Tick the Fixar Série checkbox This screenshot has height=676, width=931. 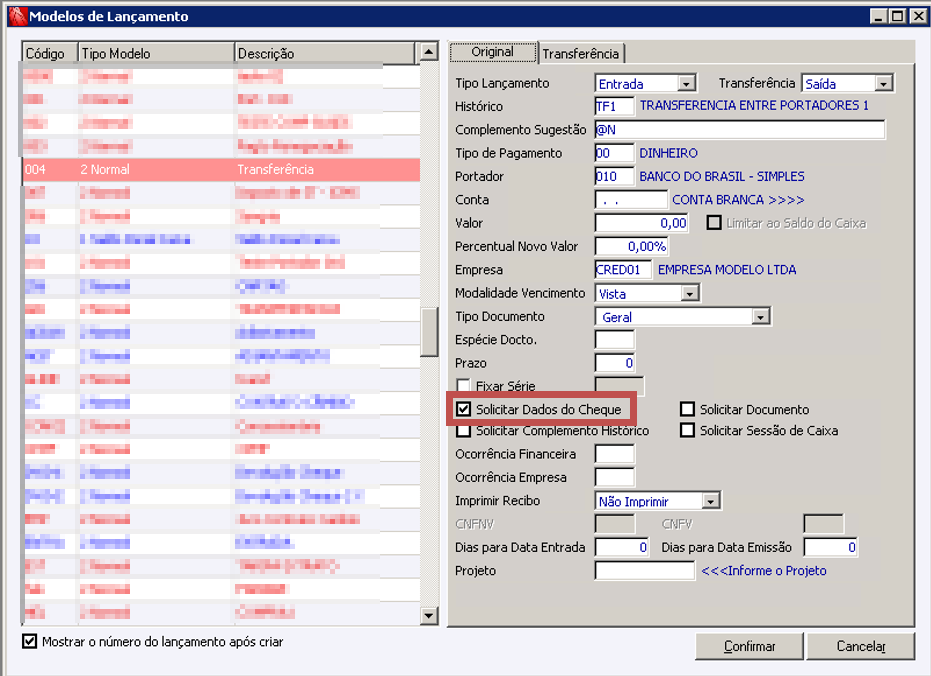(464, 386)
